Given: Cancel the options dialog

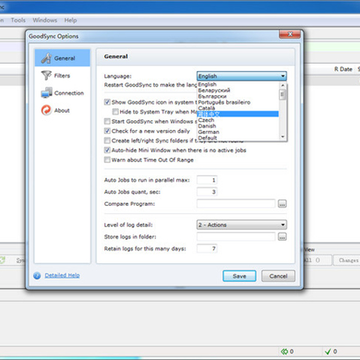Looking at the screenshot, I should point(278,276).
